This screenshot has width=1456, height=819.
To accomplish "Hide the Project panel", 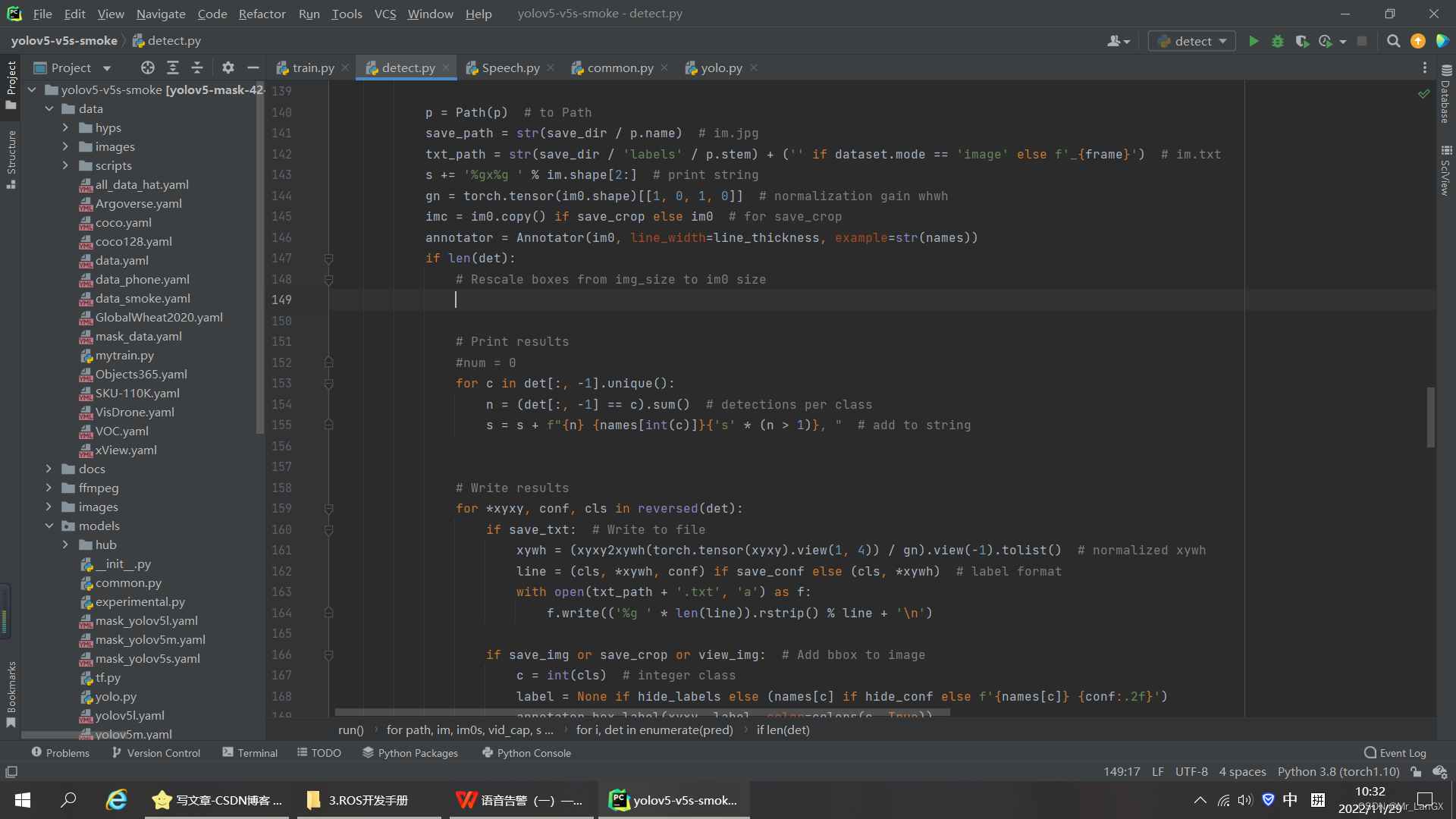I will 253,67.
